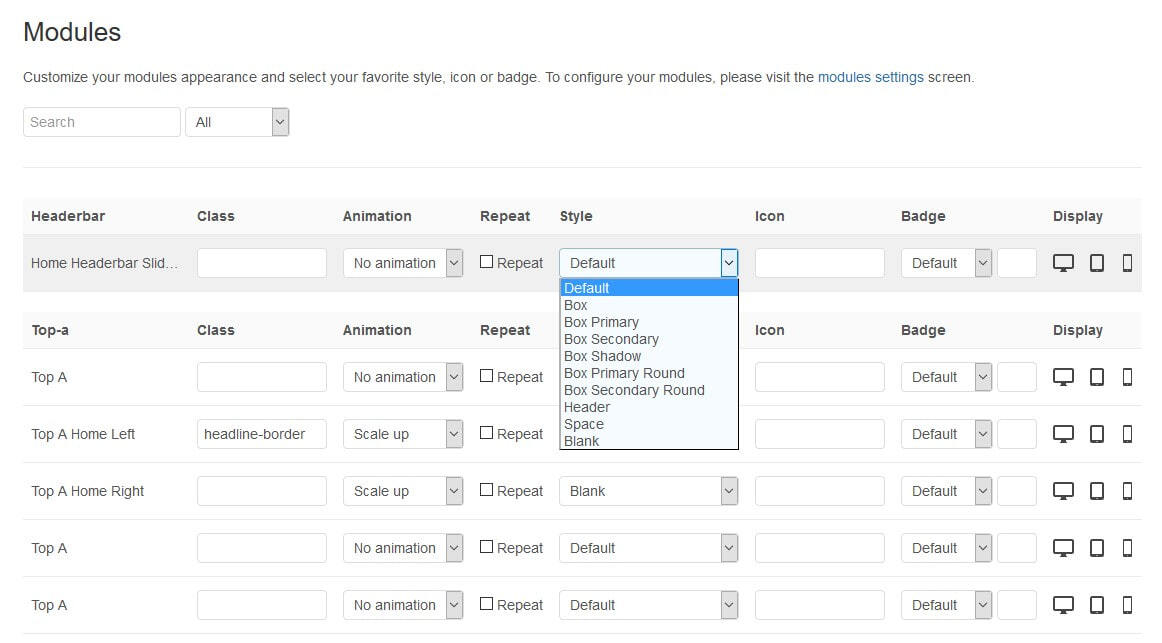Screen dimensions: 1162x643
Task: Open Scale up animation dropdown for Top A Home Left
Action: click(403, 434)
